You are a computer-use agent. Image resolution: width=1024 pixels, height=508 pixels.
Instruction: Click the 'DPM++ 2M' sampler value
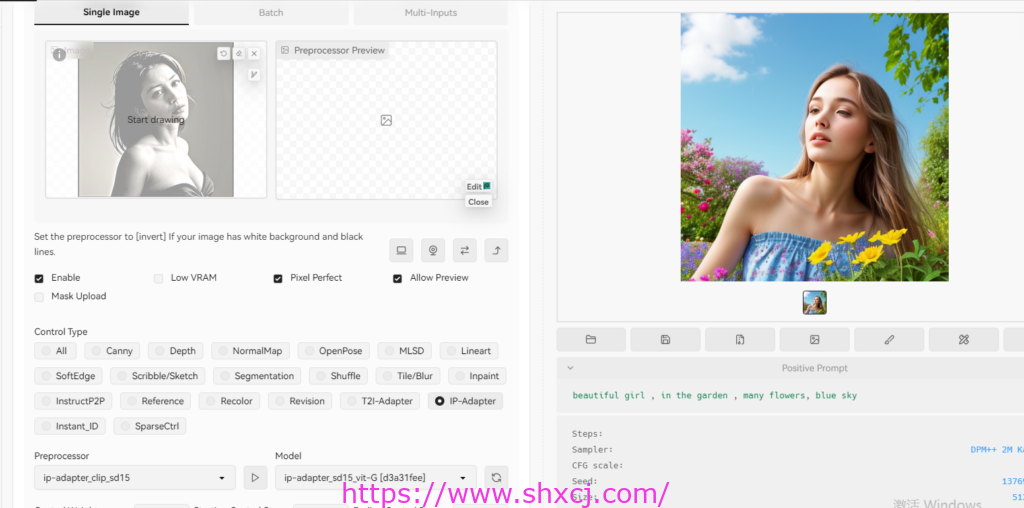point(995,450)
